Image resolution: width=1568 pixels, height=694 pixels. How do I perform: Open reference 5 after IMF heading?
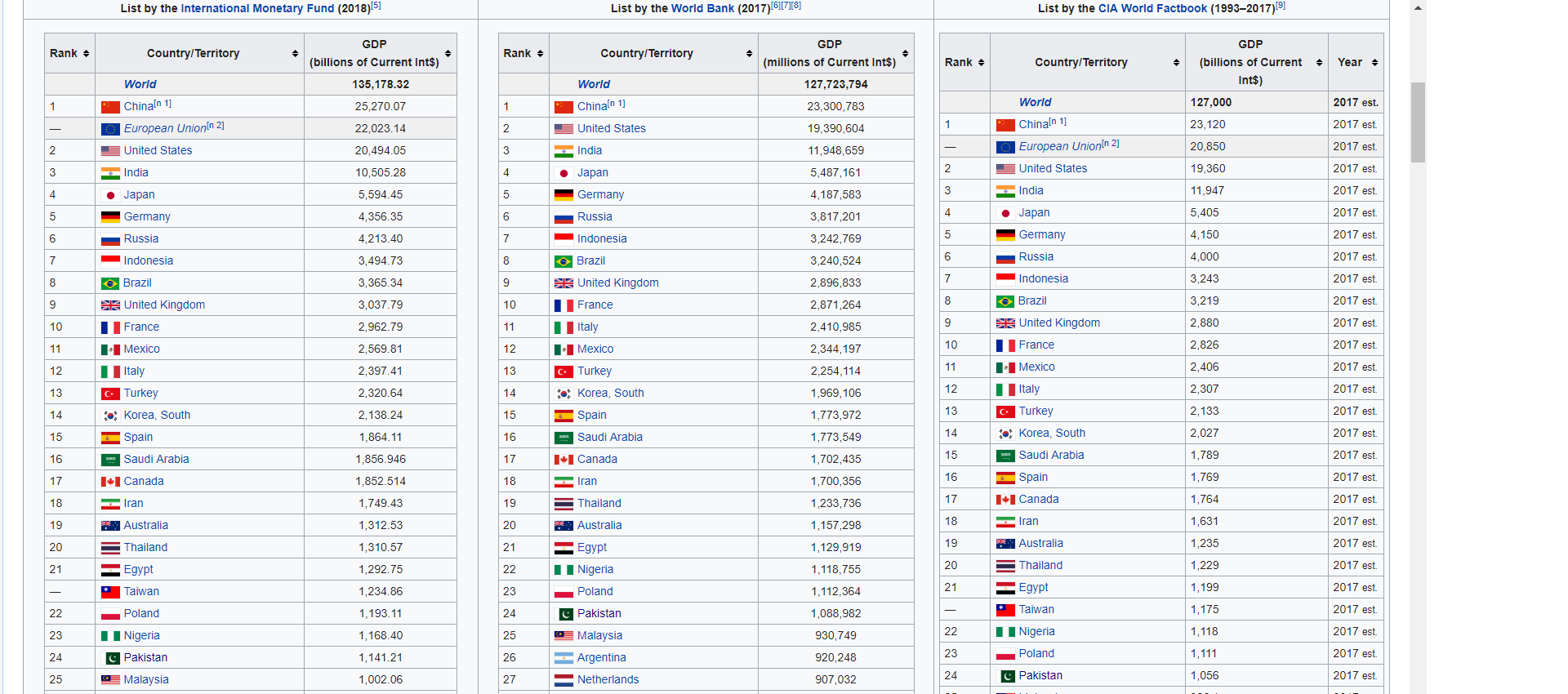click(376, 5)
